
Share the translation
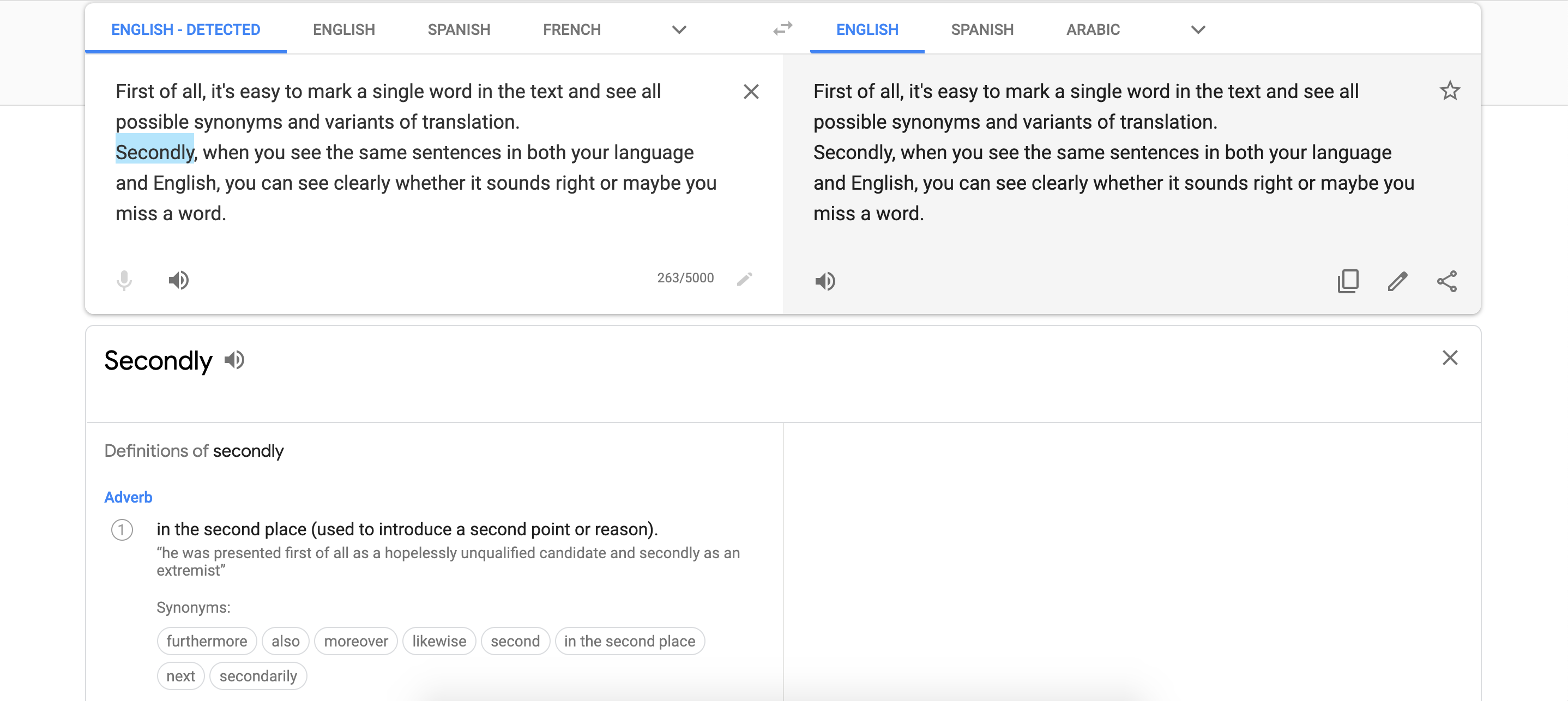coord(1447,281)
